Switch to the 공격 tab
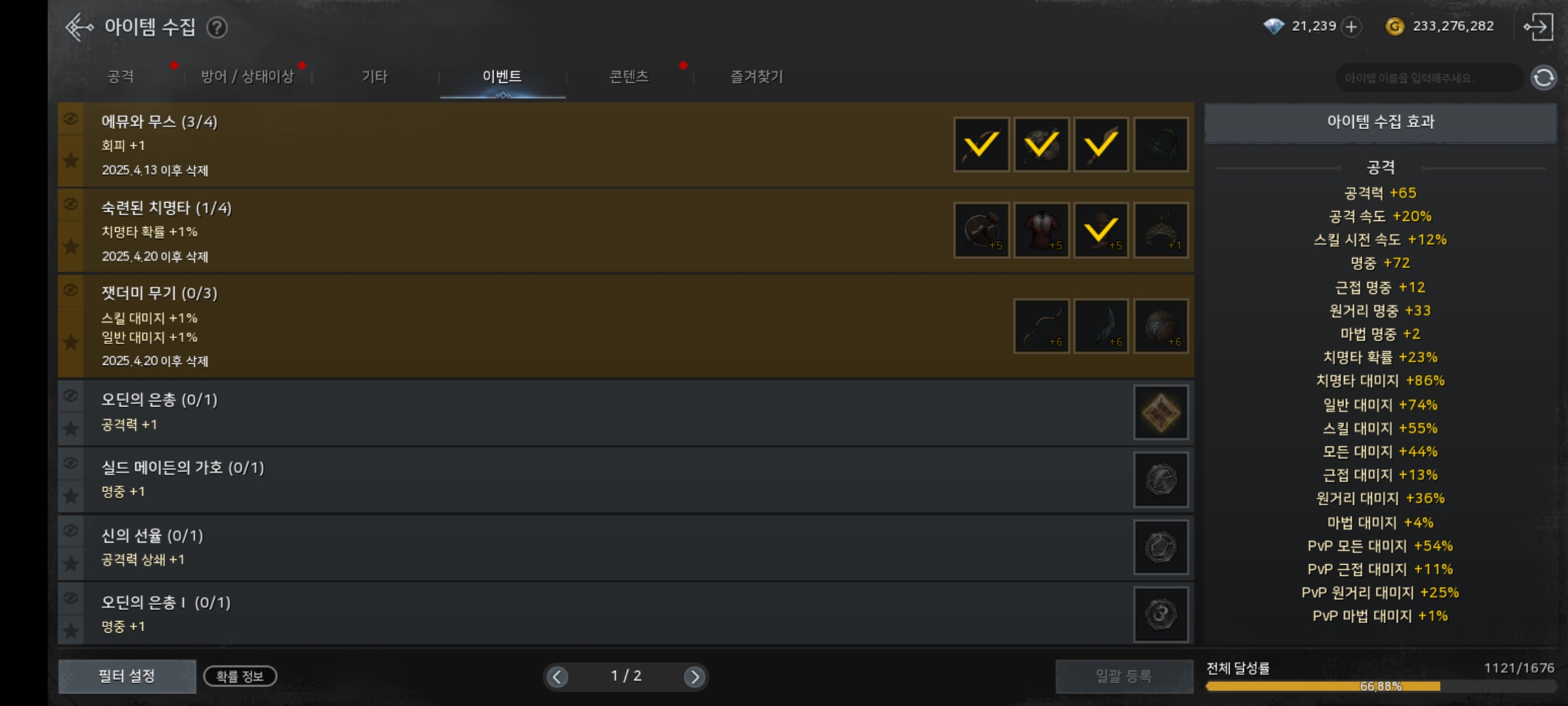 121,76
